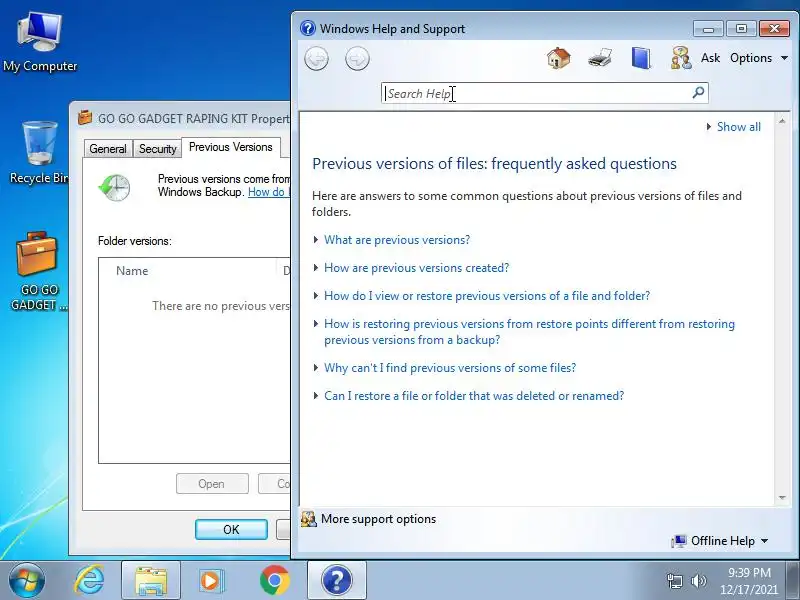800x600 pixels.
Task: Open the Options dropdown menu
Action: [759, 58]
